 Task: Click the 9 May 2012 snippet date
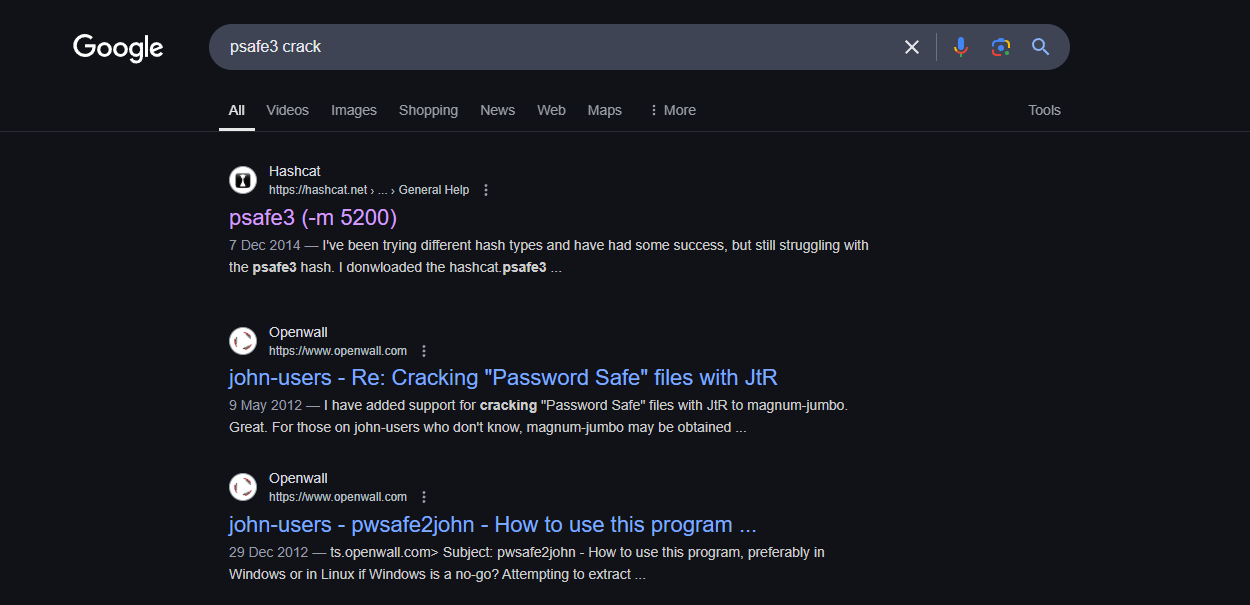[268, 406]
